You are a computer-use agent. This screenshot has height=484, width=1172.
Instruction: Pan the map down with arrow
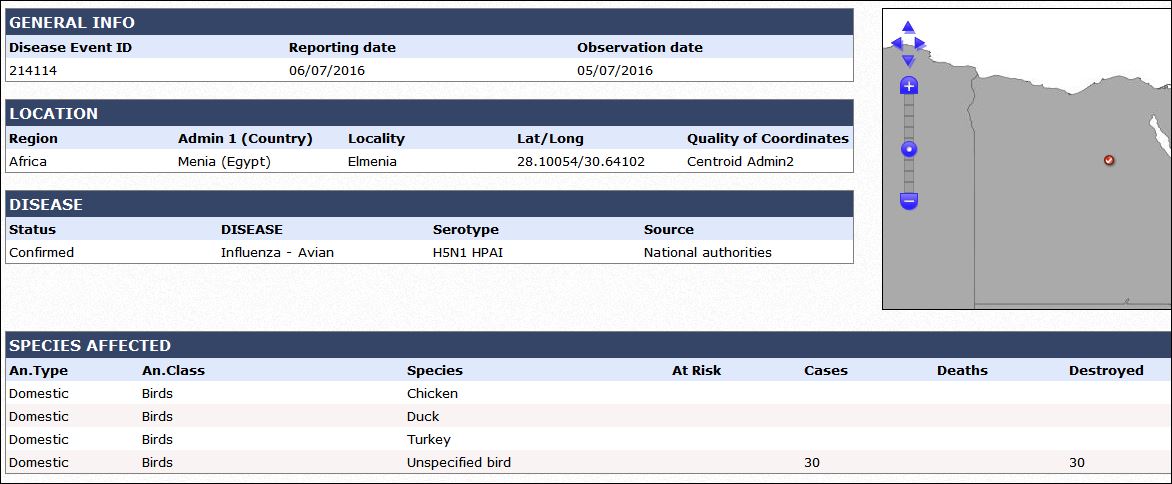click(x=908, y=60)
